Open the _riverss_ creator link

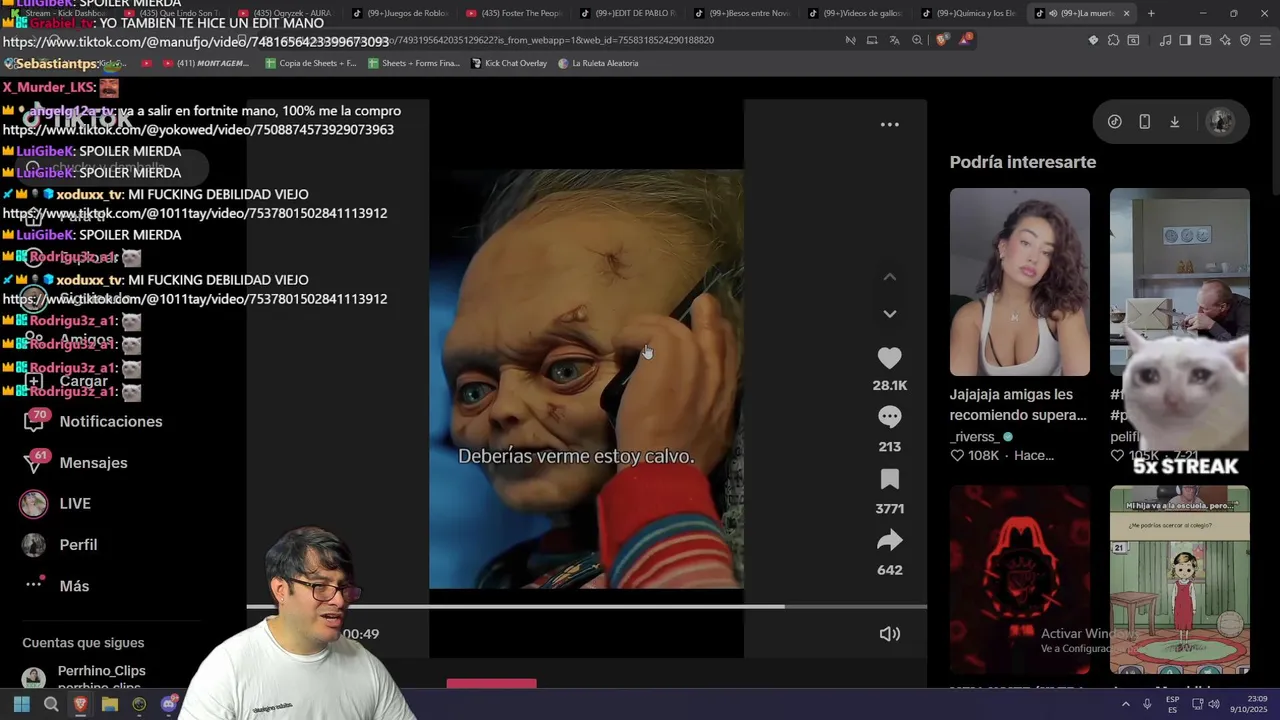[x=974, y=437]
